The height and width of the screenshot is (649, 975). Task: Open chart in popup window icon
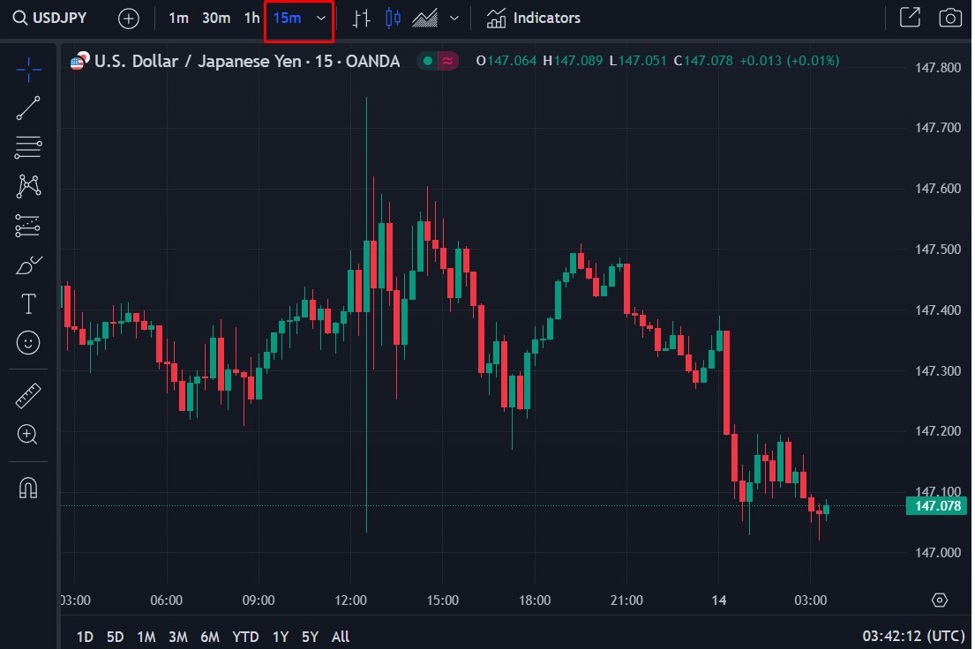[910, 17]
